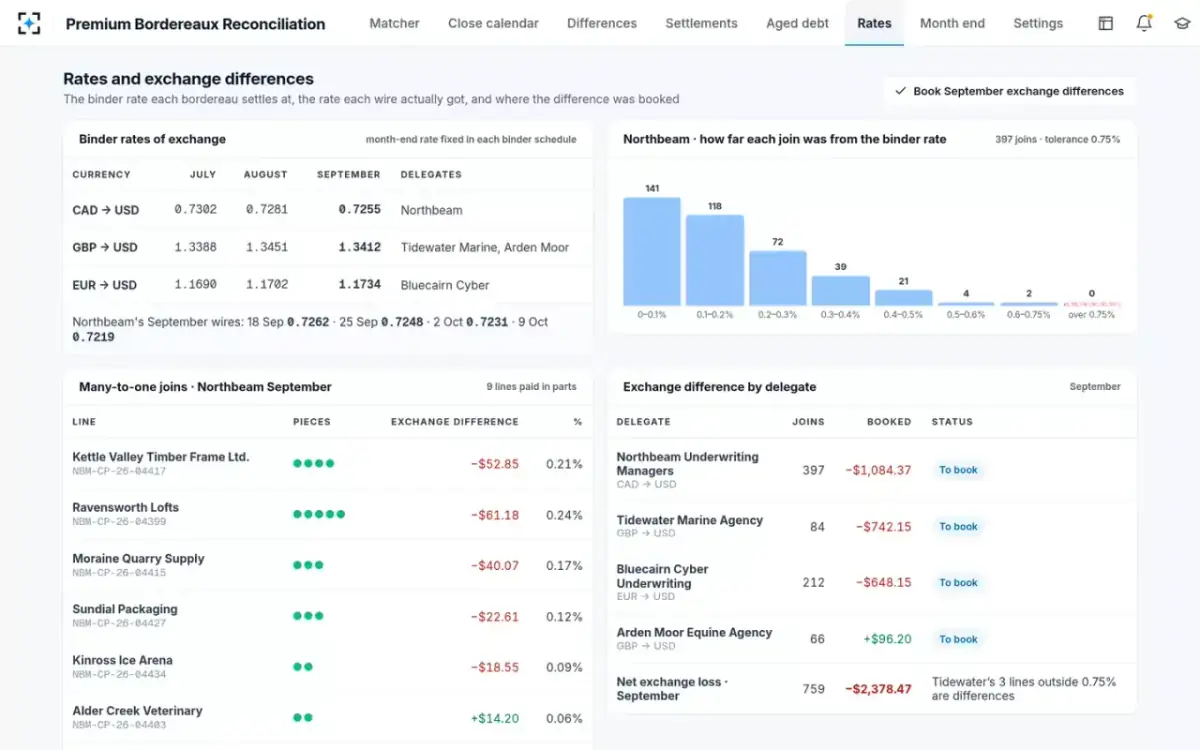Select the 141 joins bar in the chart

tap(652, 251)
